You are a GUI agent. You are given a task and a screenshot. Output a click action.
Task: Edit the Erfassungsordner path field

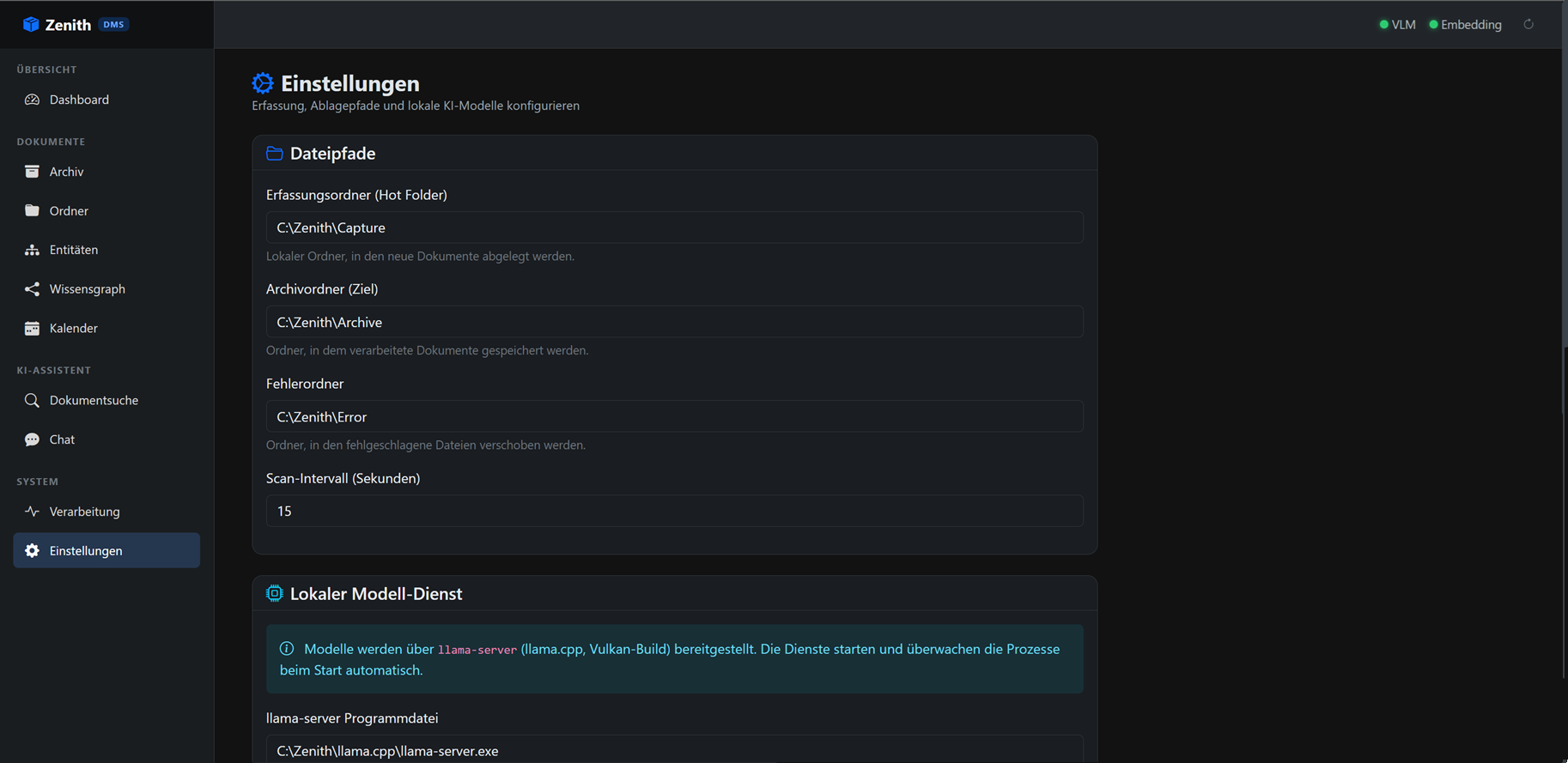(x=674, y=227)
